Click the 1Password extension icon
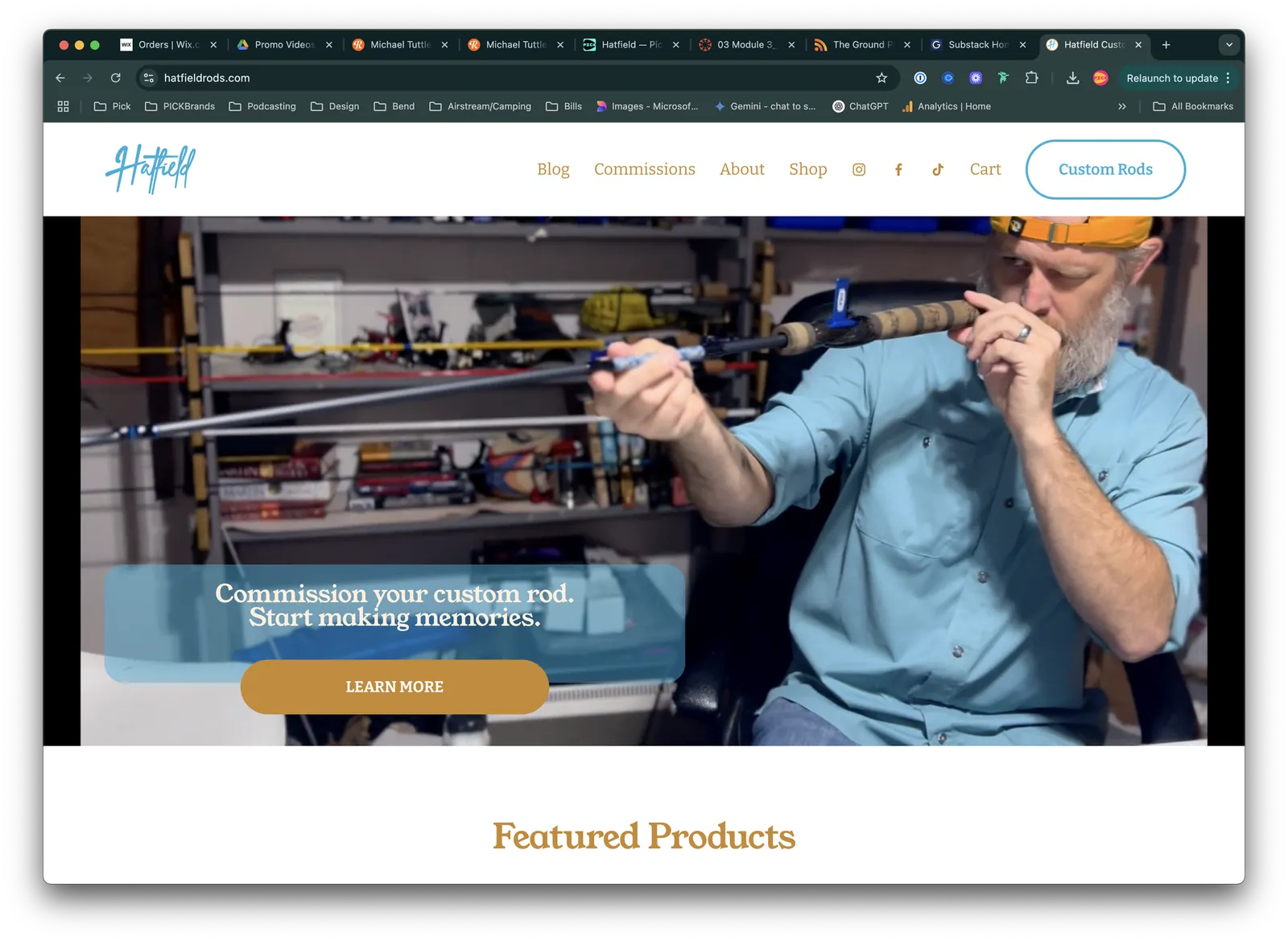 click(920, 78)
